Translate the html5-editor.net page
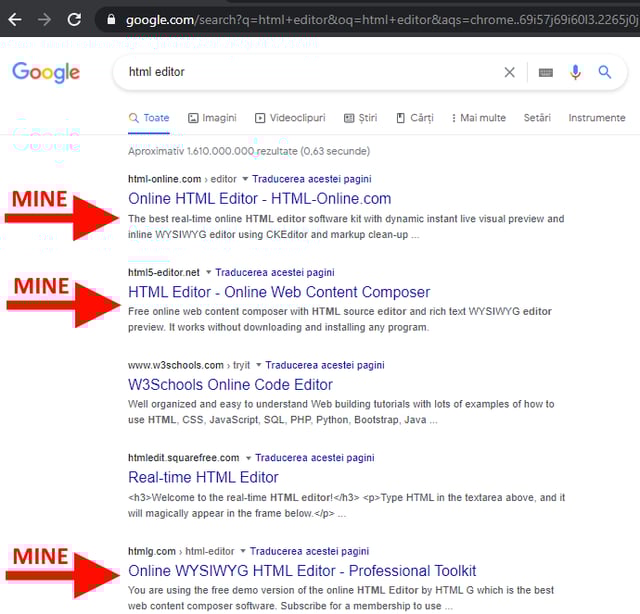The image size is (640, 614). point(275,272)
